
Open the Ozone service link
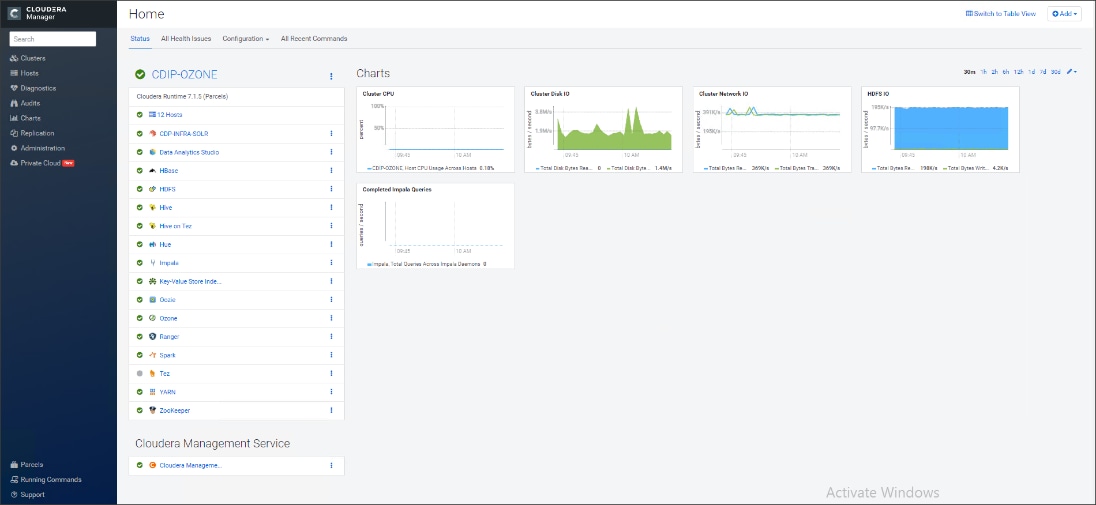168,318
